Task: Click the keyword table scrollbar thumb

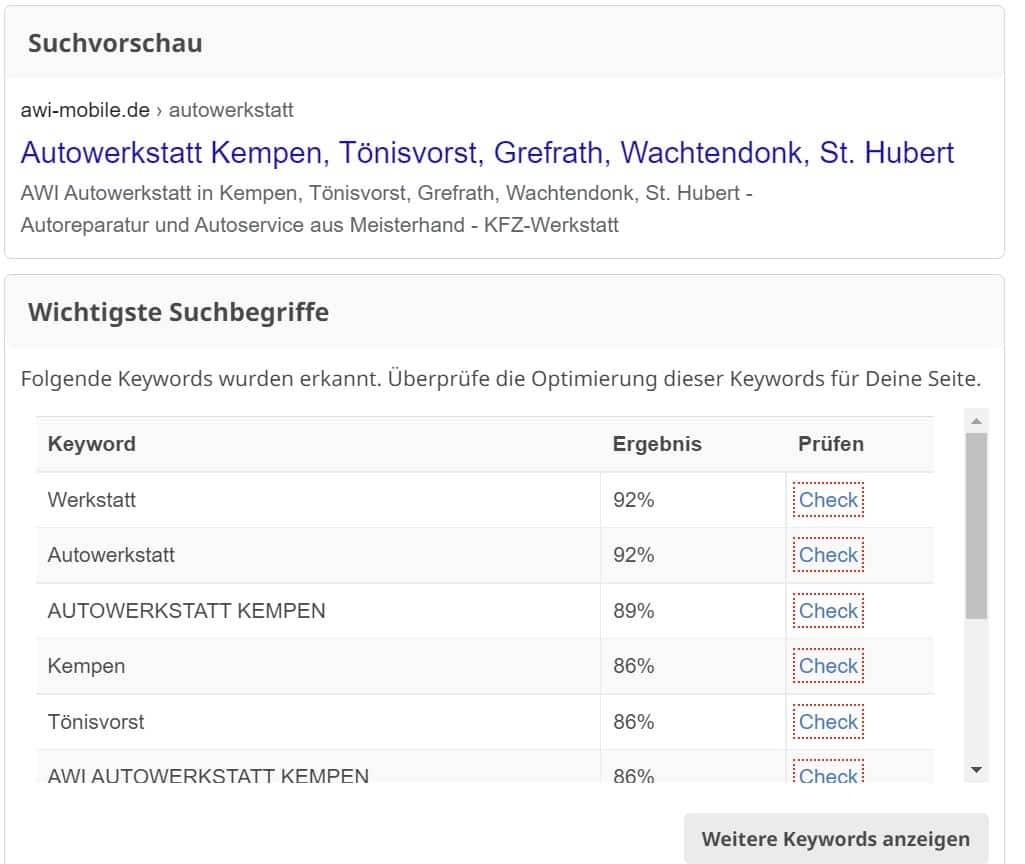Action: pyautogui.click(x=977, y=525)
